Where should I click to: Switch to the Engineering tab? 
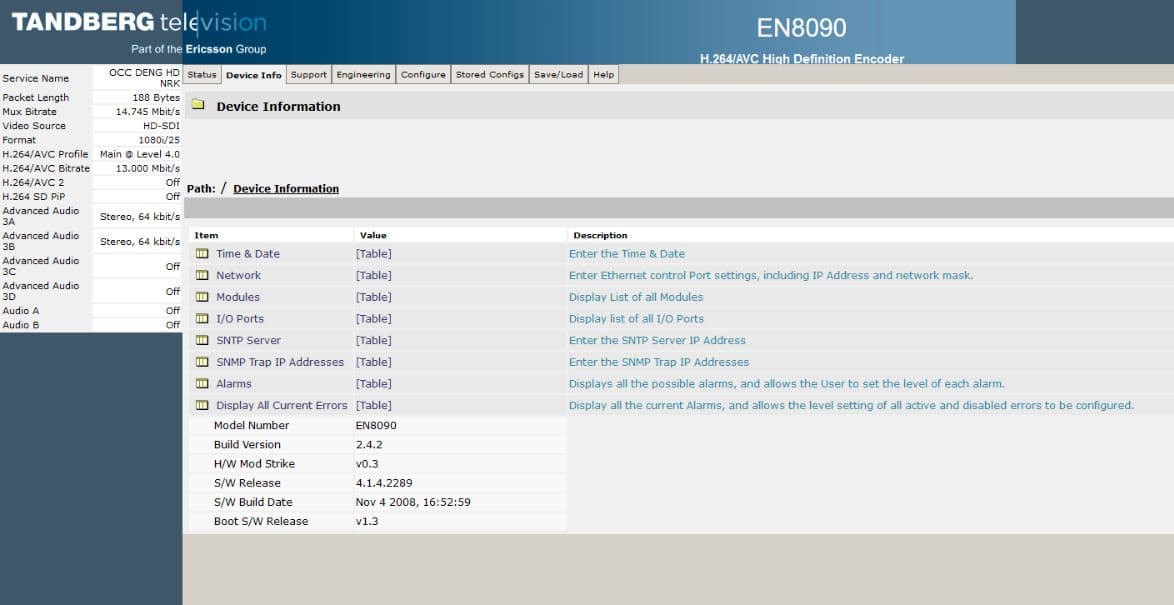click(364, 73)
